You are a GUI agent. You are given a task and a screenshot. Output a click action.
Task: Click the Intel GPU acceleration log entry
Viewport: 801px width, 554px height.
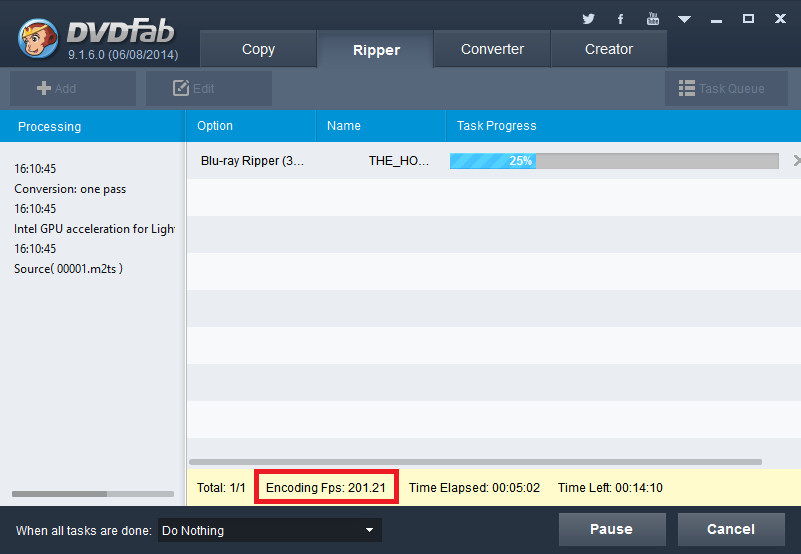95,229
